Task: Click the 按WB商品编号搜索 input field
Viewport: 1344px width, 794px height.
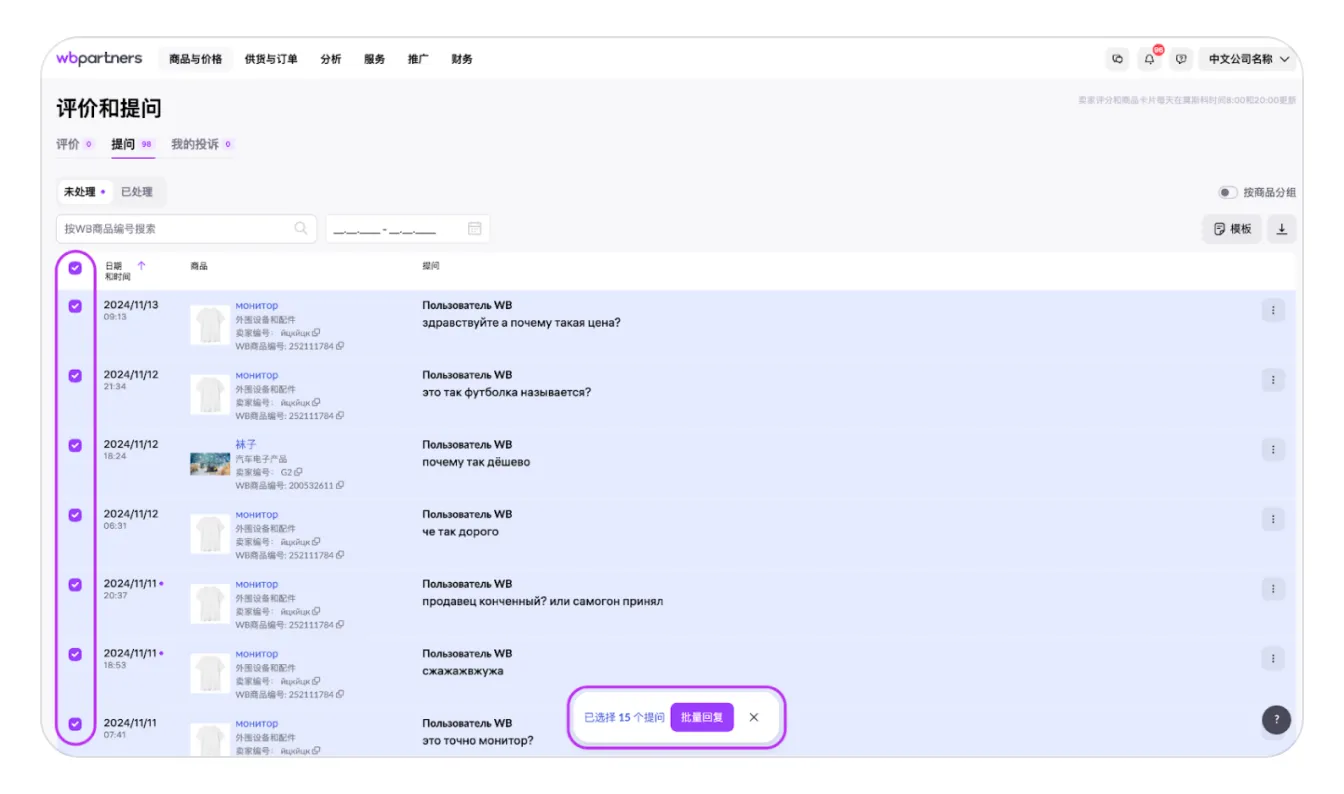Action: pos(175,229)
